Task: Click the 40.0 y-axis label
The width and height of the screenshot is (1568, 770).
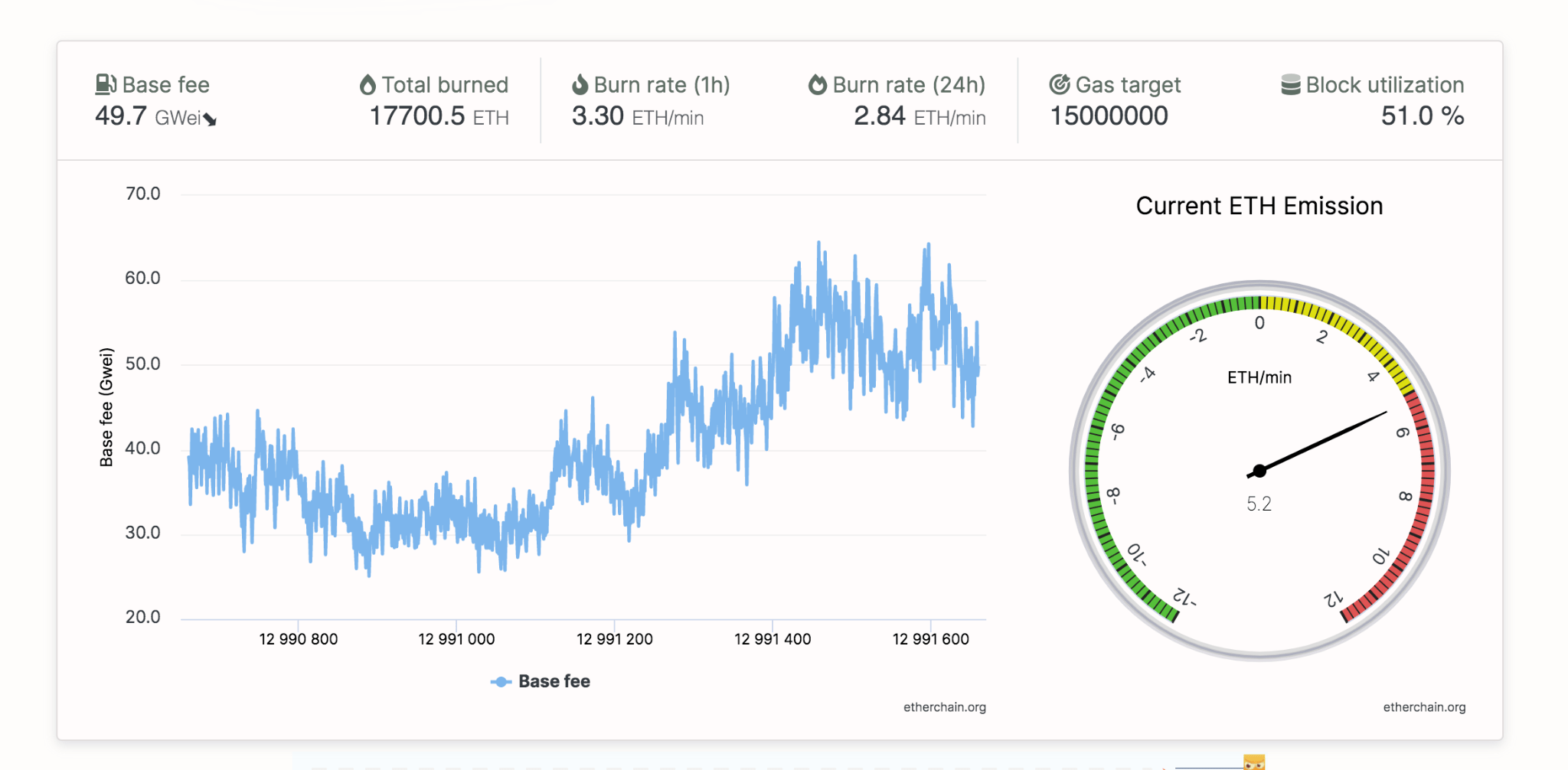Action: click(x=143, y=448)
